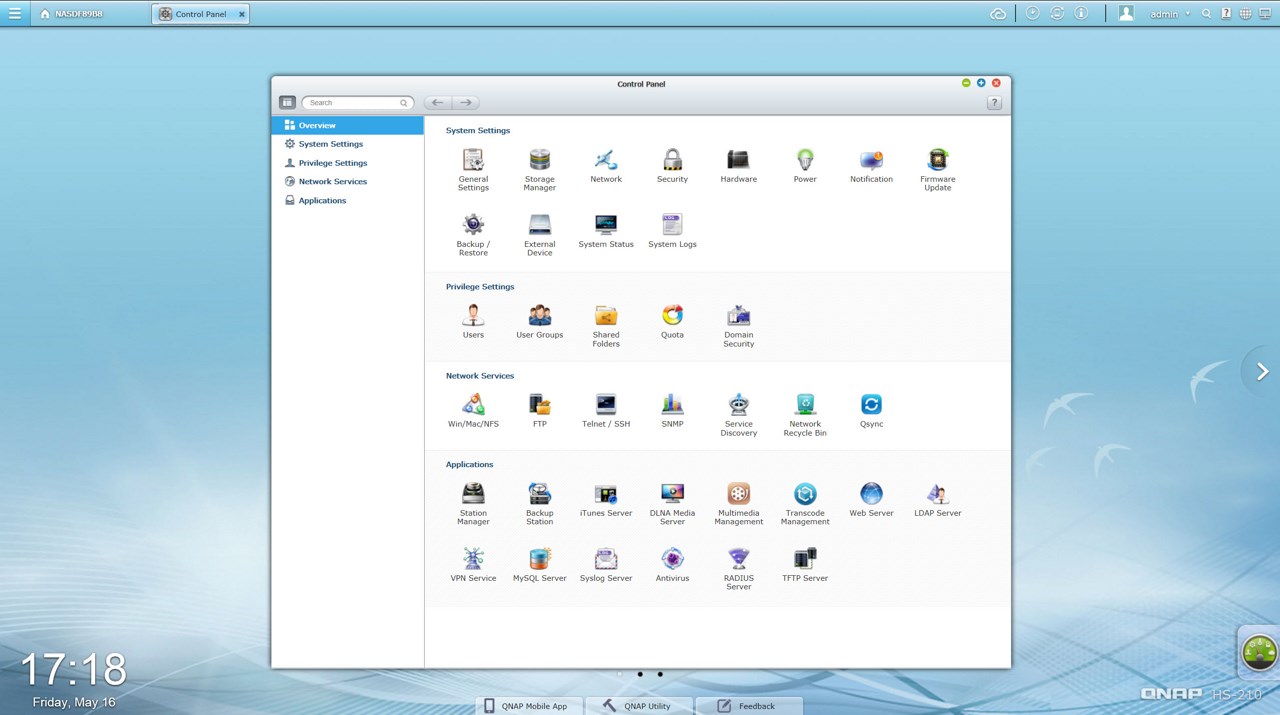Select Network Services in the sidebar
The image size is (1280, 715).
[x=347, y=182]
